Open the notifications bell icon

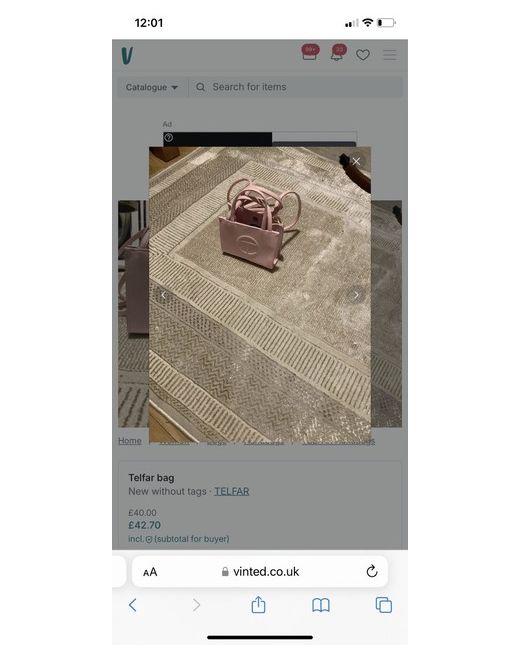pos(338,53)
